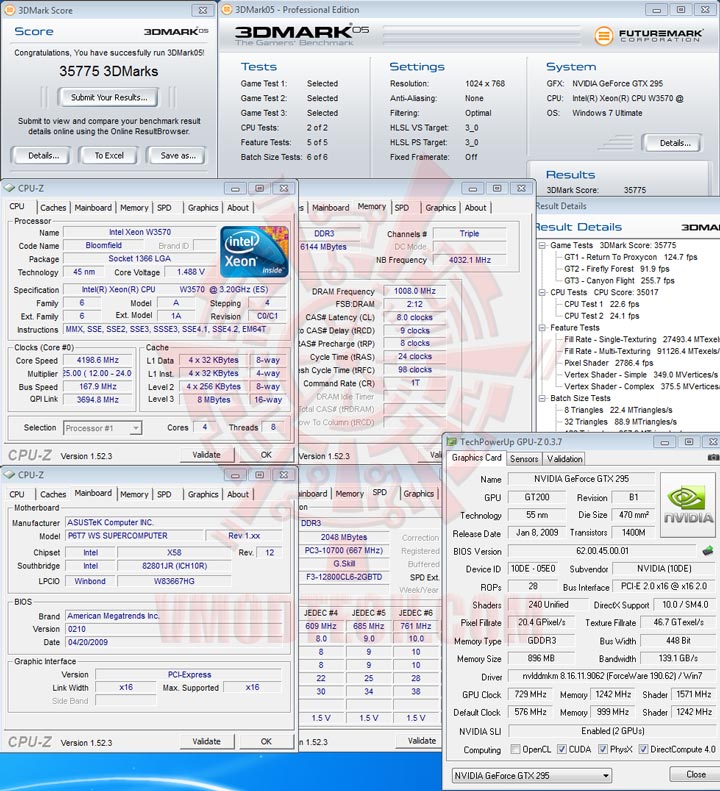Click the To Excel button

(109, 155)
